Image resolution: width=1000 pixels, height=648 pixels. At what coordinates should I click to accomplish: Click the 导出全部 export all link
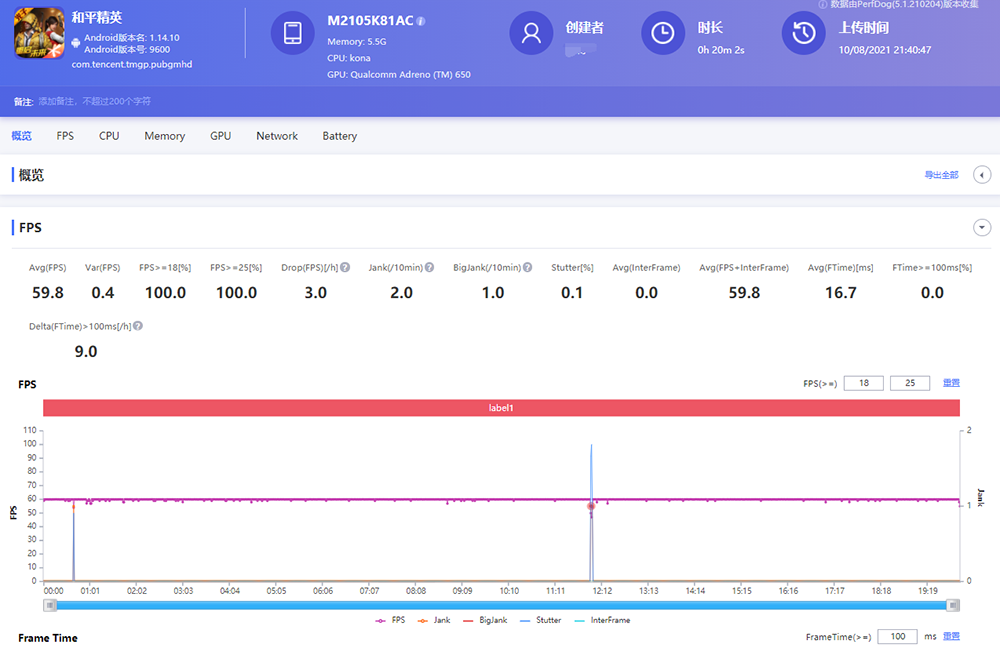(x=941, y=175)
